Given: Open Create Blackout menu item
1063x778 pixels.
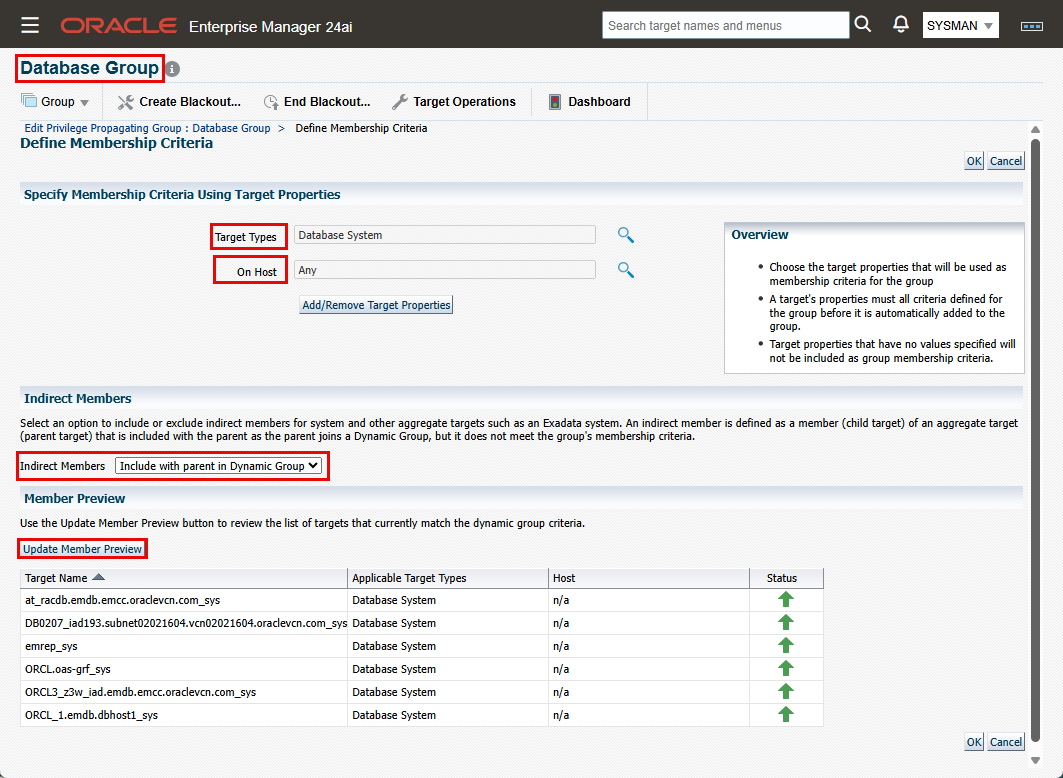Looking at the screenshot, I should tap(180, 102).
